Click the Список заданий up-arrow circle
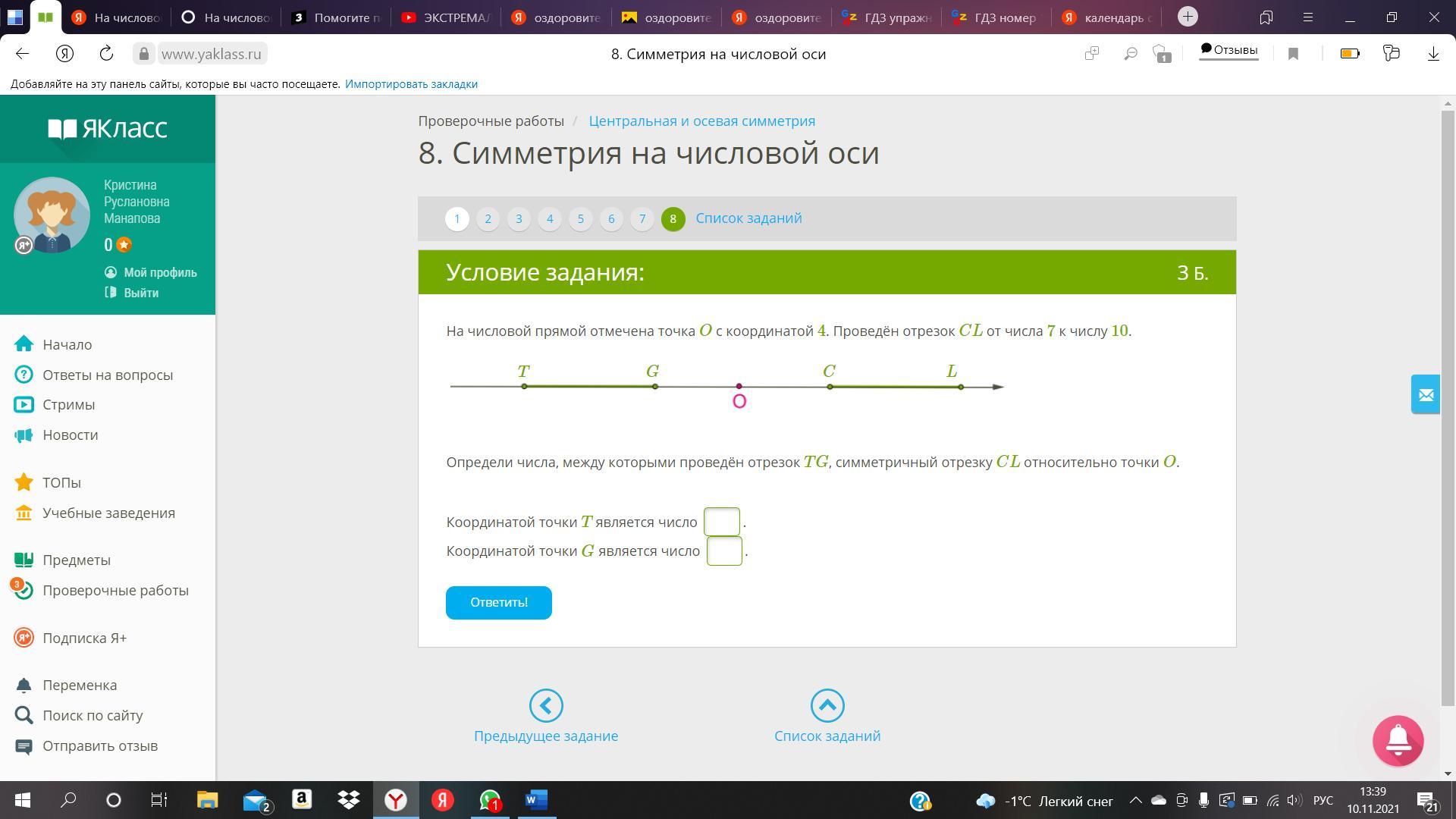1456x819 pixels. click(x=827, y=705)
